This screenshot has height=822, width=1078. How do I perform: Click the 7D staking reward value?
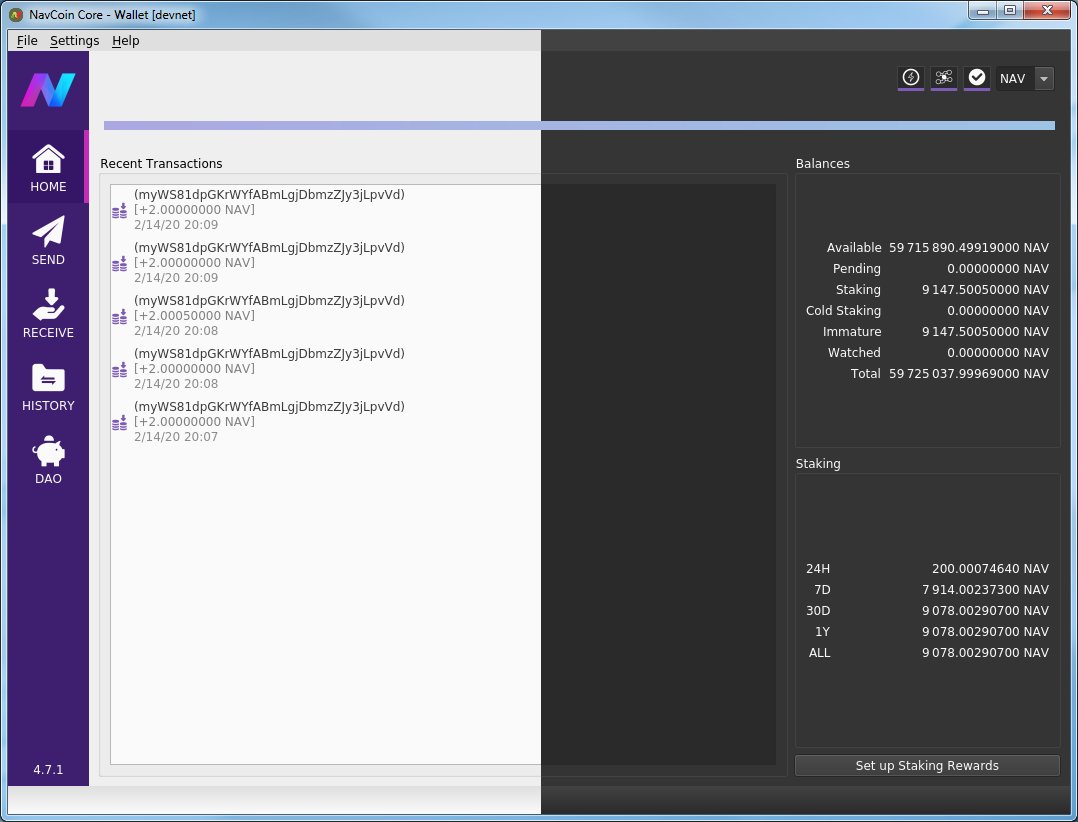click(x=985, y=590)
